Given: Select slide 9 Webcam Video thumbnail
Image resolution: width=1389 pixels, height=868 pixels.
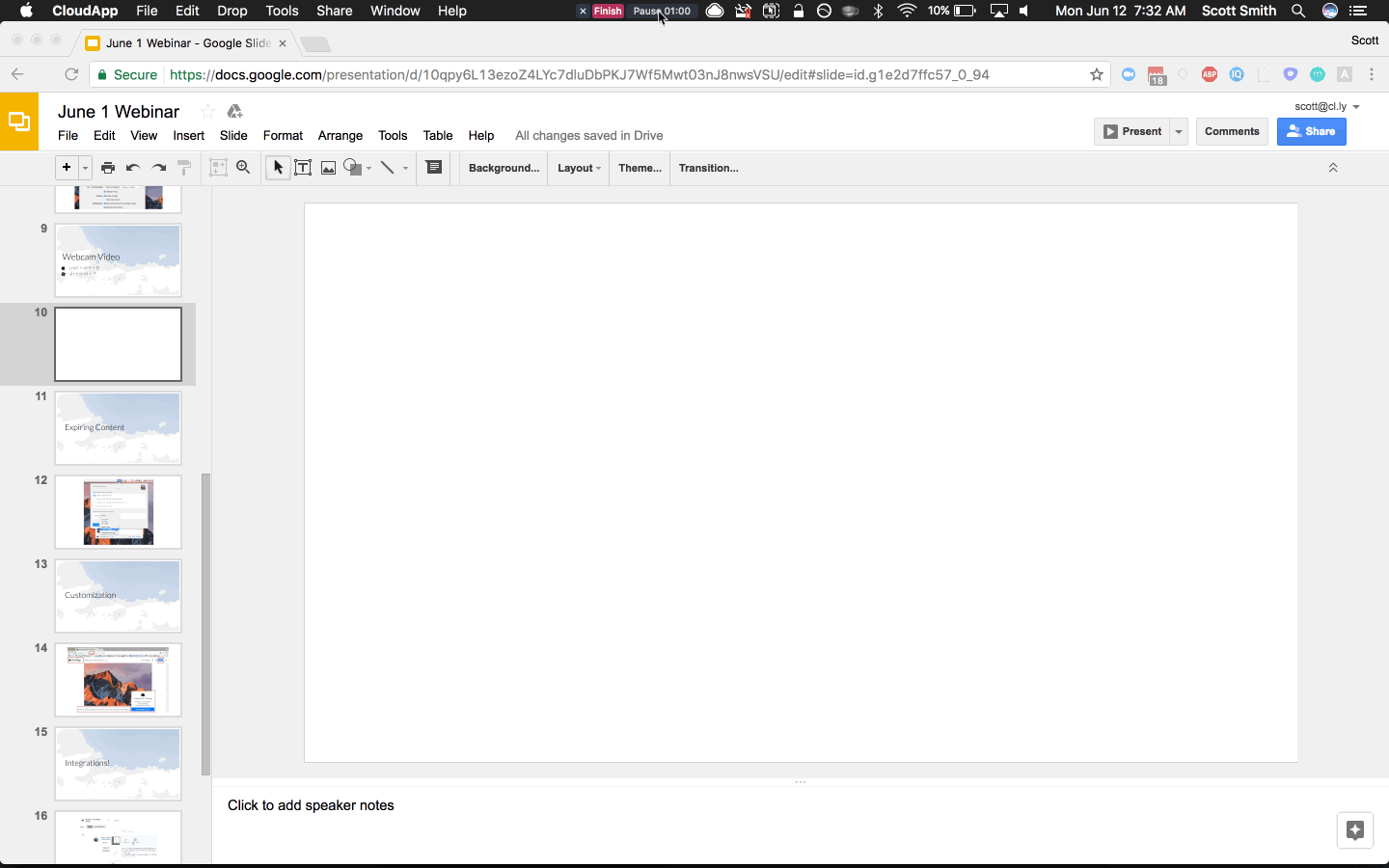Looking at the screenshot, I should (x=118, y=260).
